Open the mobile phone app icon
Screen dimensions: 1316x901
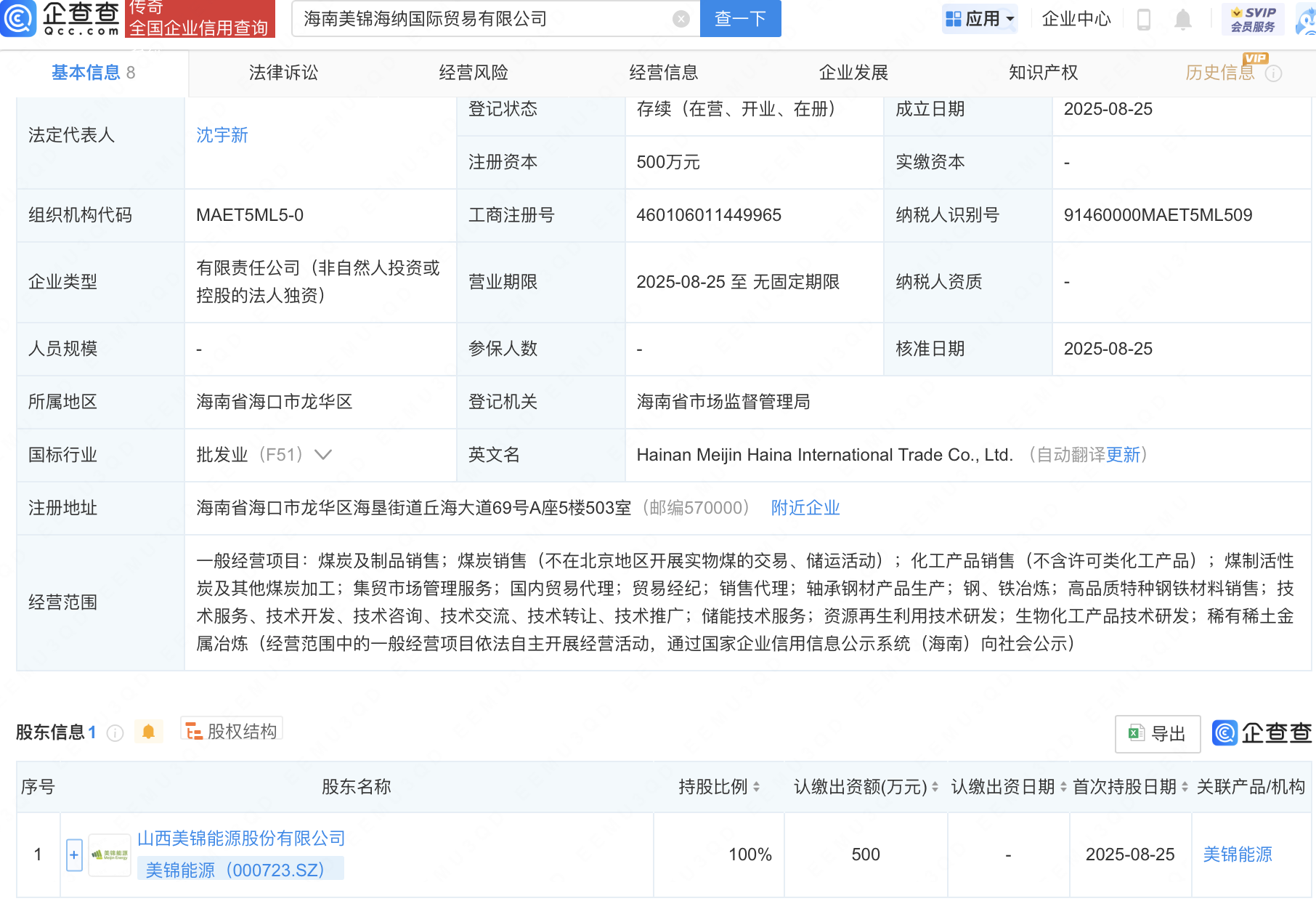(1143, 19)
